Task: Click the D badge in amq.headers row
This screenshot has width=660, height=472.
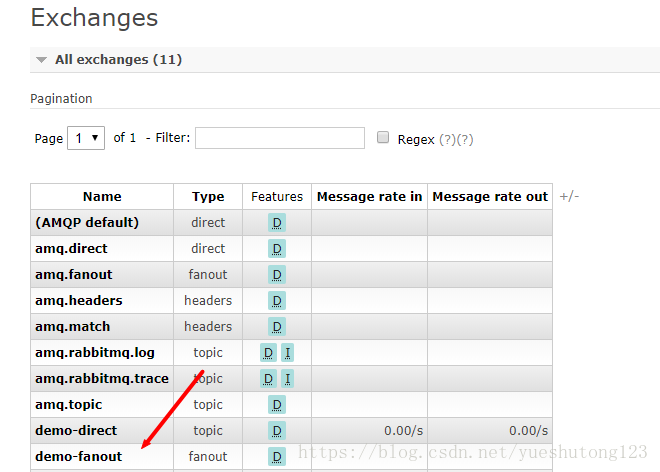Action: (x=277, y=300)
